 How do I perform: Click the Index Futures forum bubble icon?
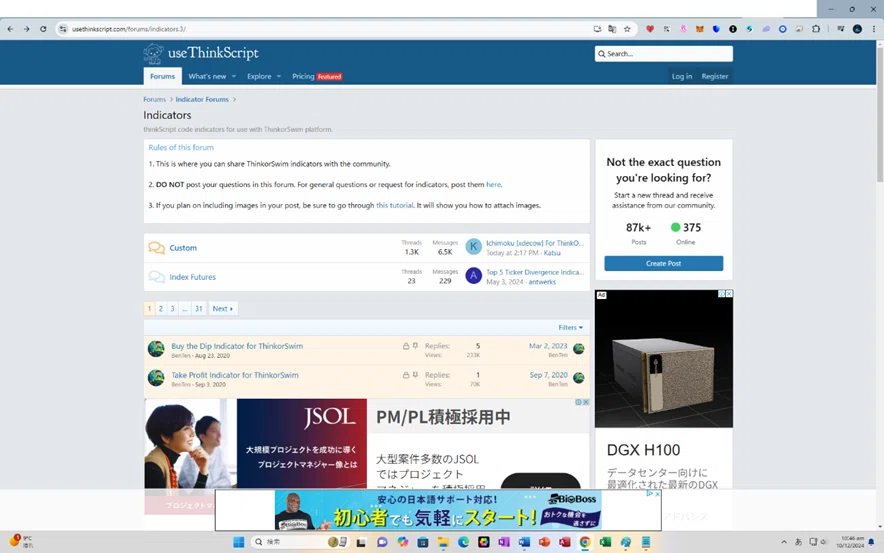156,277
